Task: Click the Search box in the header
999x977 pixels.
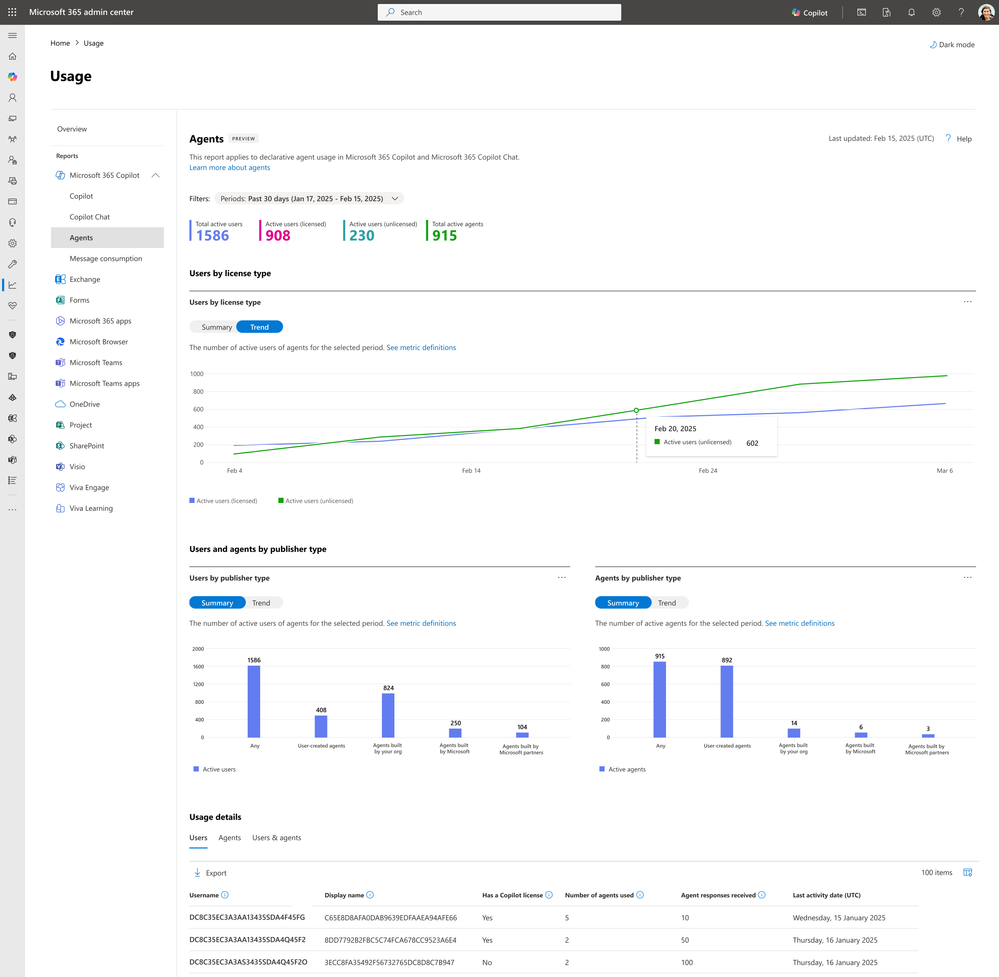Action: coord(499,12)
